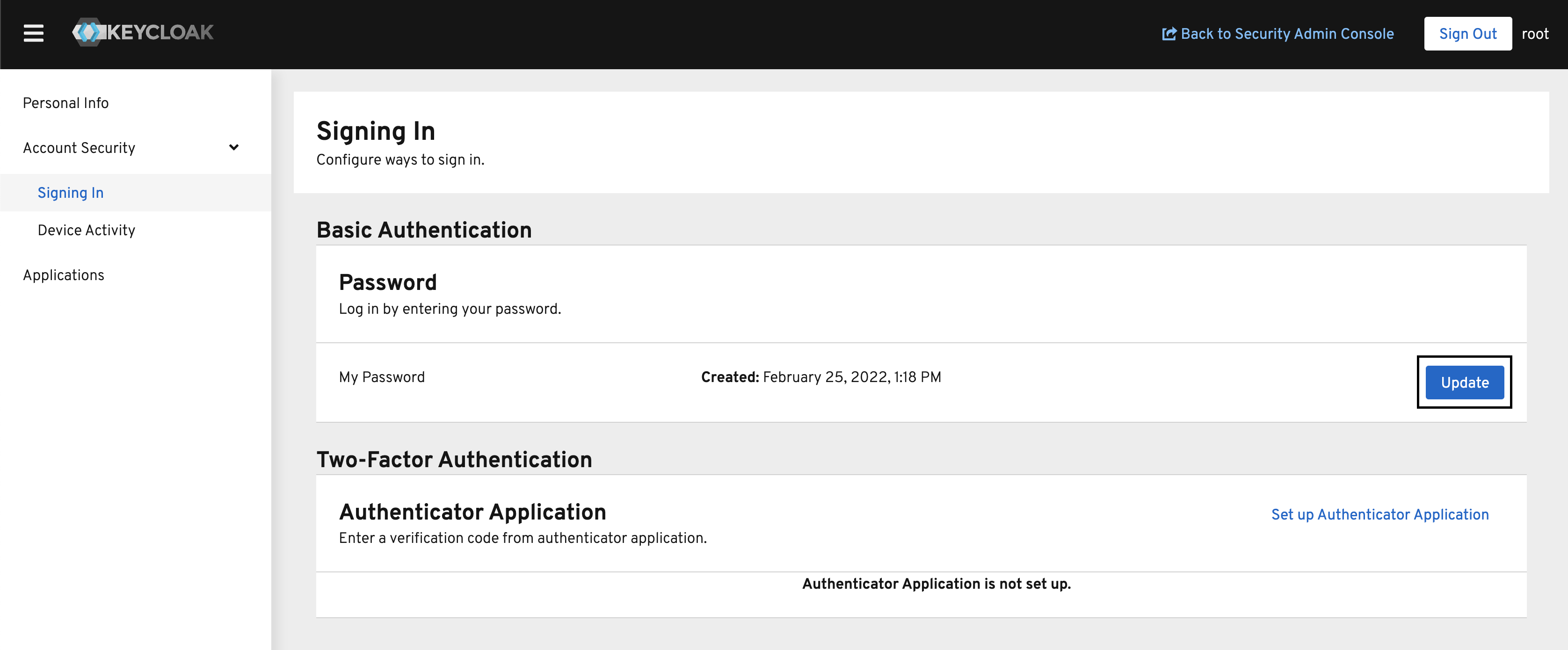
Task: Sign Out of the account console
Action: pyautogui.click(x=1467, y=34)
